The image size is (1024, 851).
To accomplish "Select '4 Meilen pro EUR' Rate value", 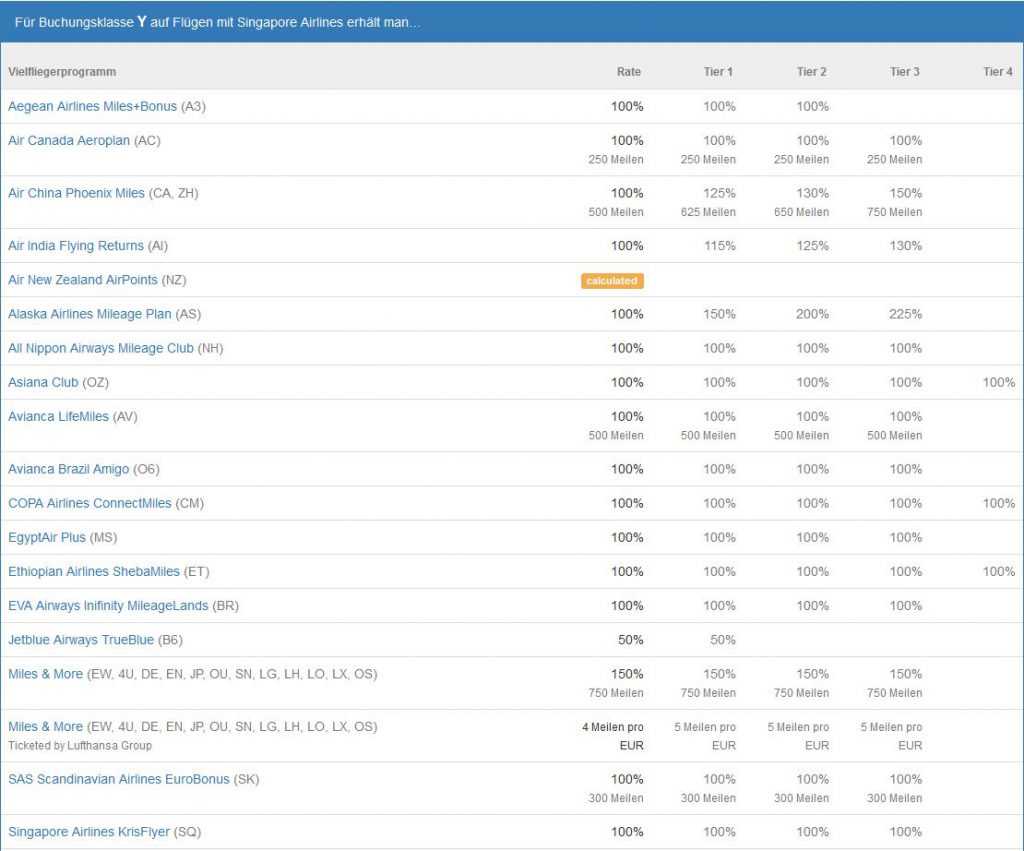I will pyautogui.click(x=613, y=736).
